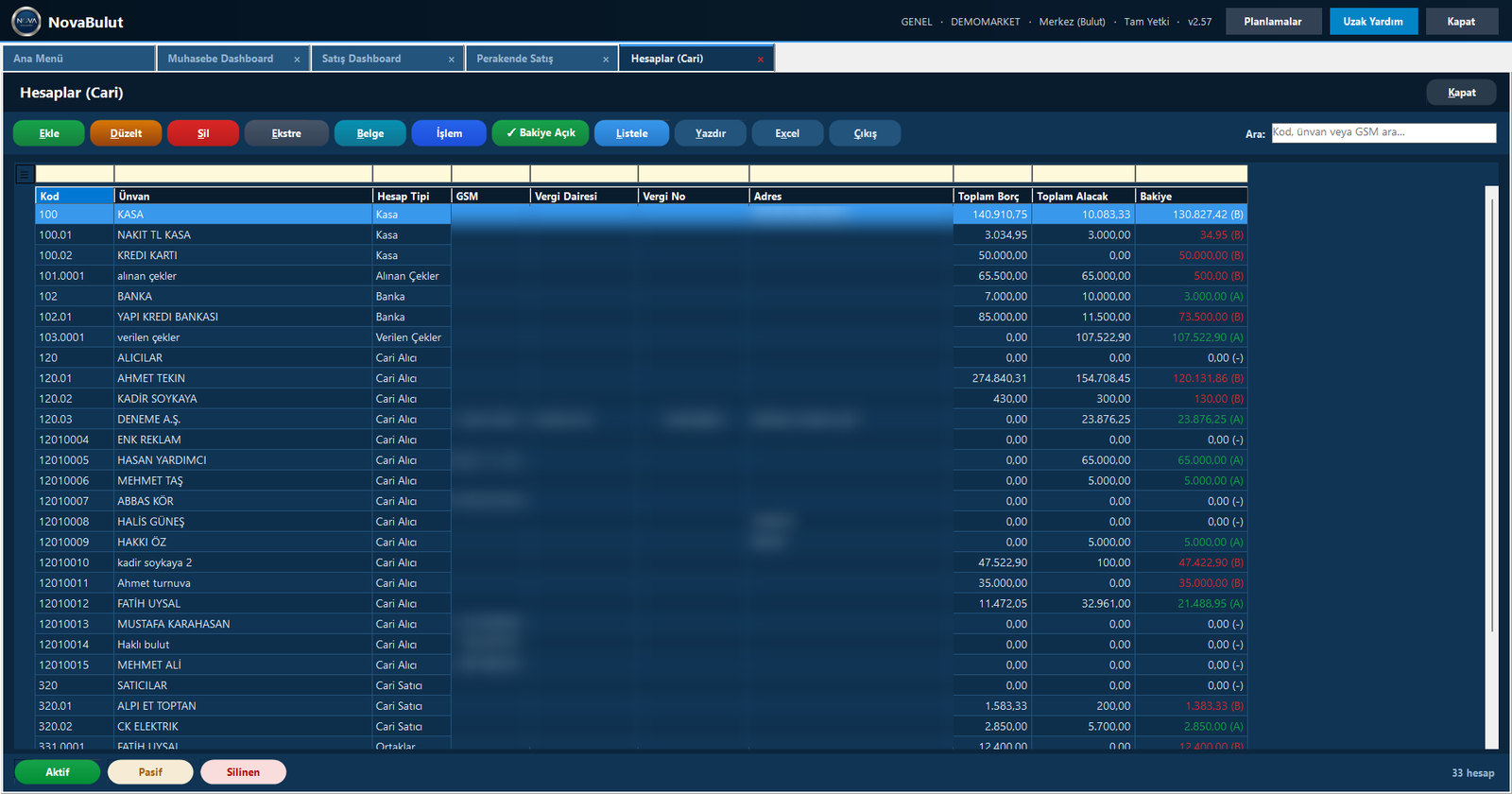Select the HASAN YARDIMCI account row
The image size is (1512, 794).
coord(641,460)
